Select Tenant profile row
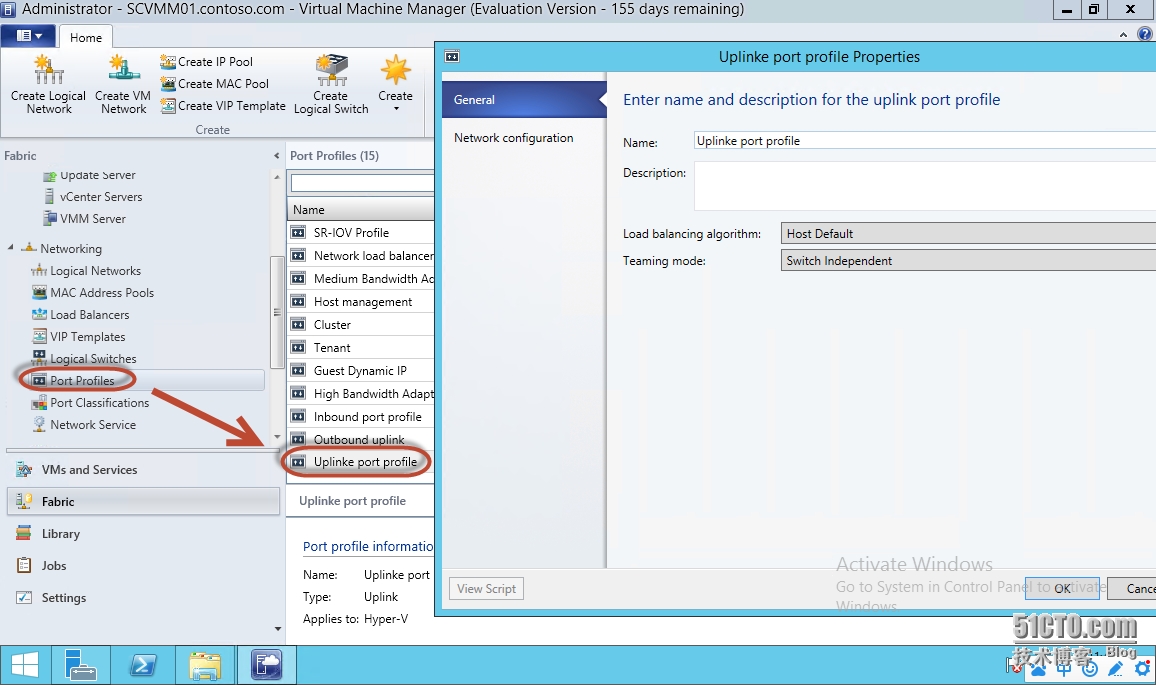Image resolution: width=1156 pixels, height=685 pixels. point(361,347)
